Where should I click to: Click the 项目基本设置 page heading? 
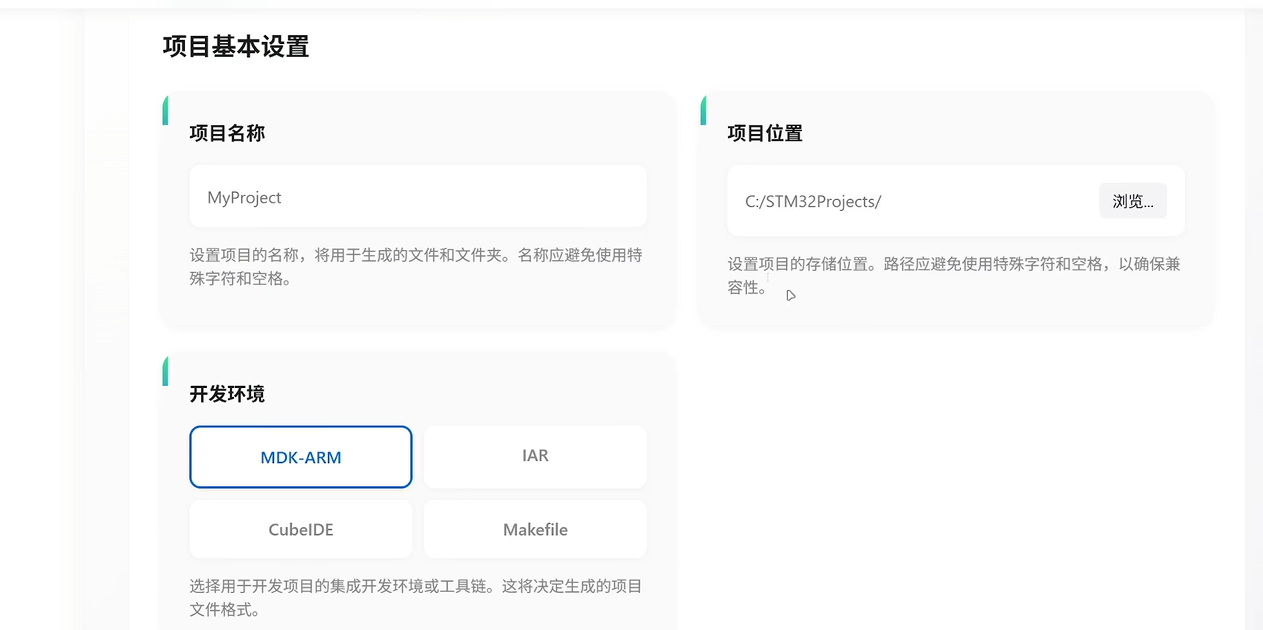[234, 46]
